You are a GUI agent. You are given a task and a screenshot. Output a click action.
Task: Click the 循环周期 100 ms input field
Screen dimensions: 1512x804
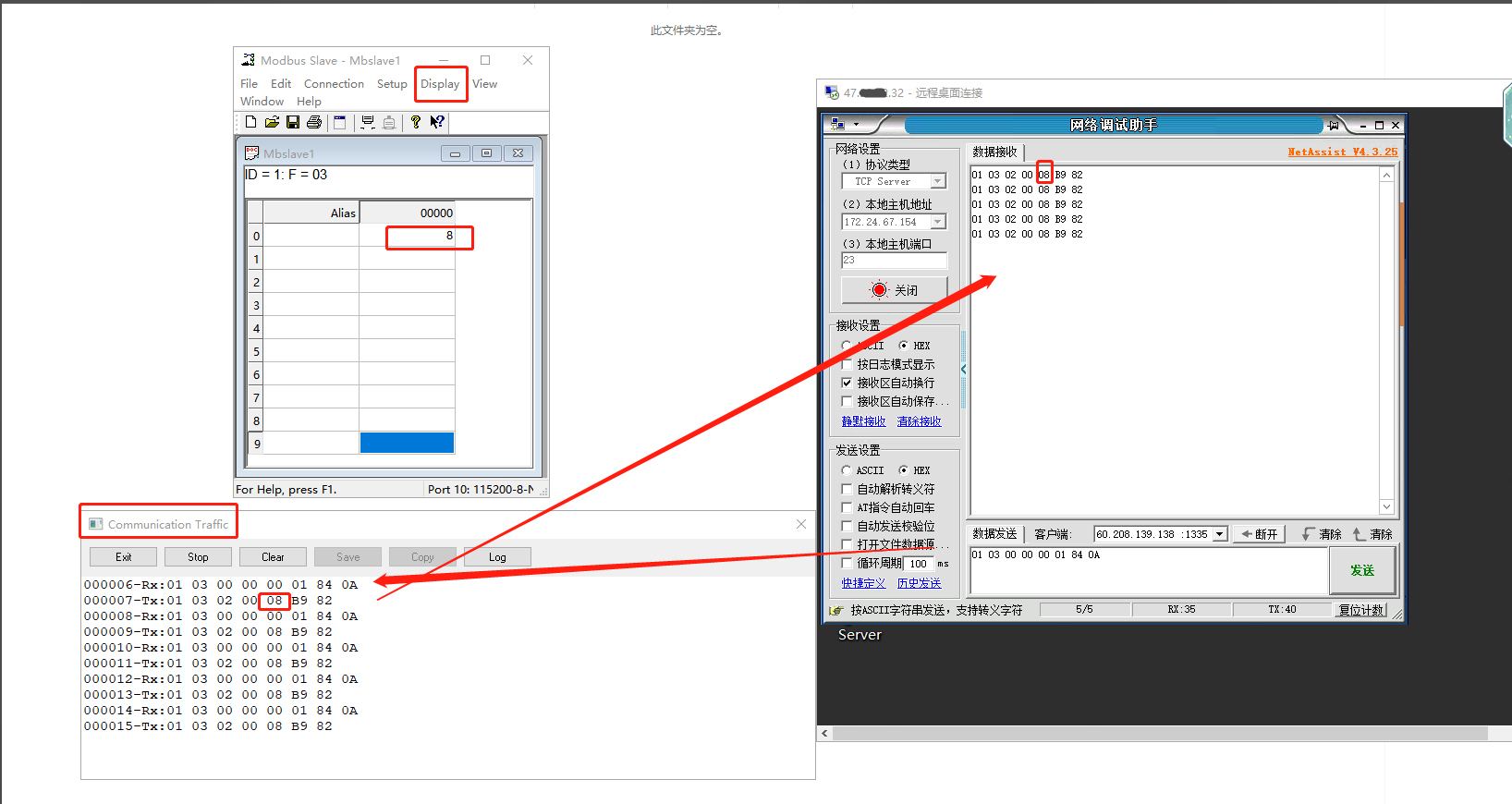tap(919, 564)
